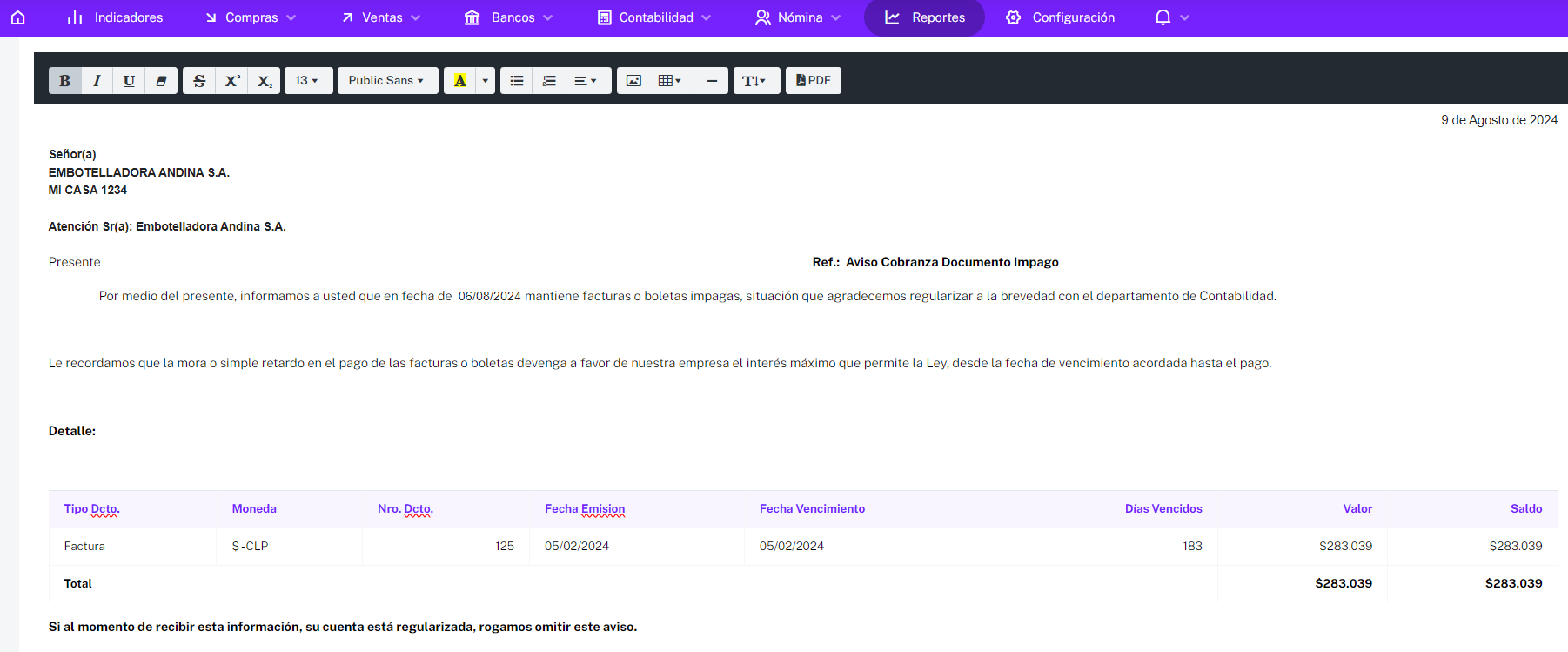The height and width of the screenshot is (652, 1568).
Task: Open the Contabilidad menu
Action: click(654, 17)
